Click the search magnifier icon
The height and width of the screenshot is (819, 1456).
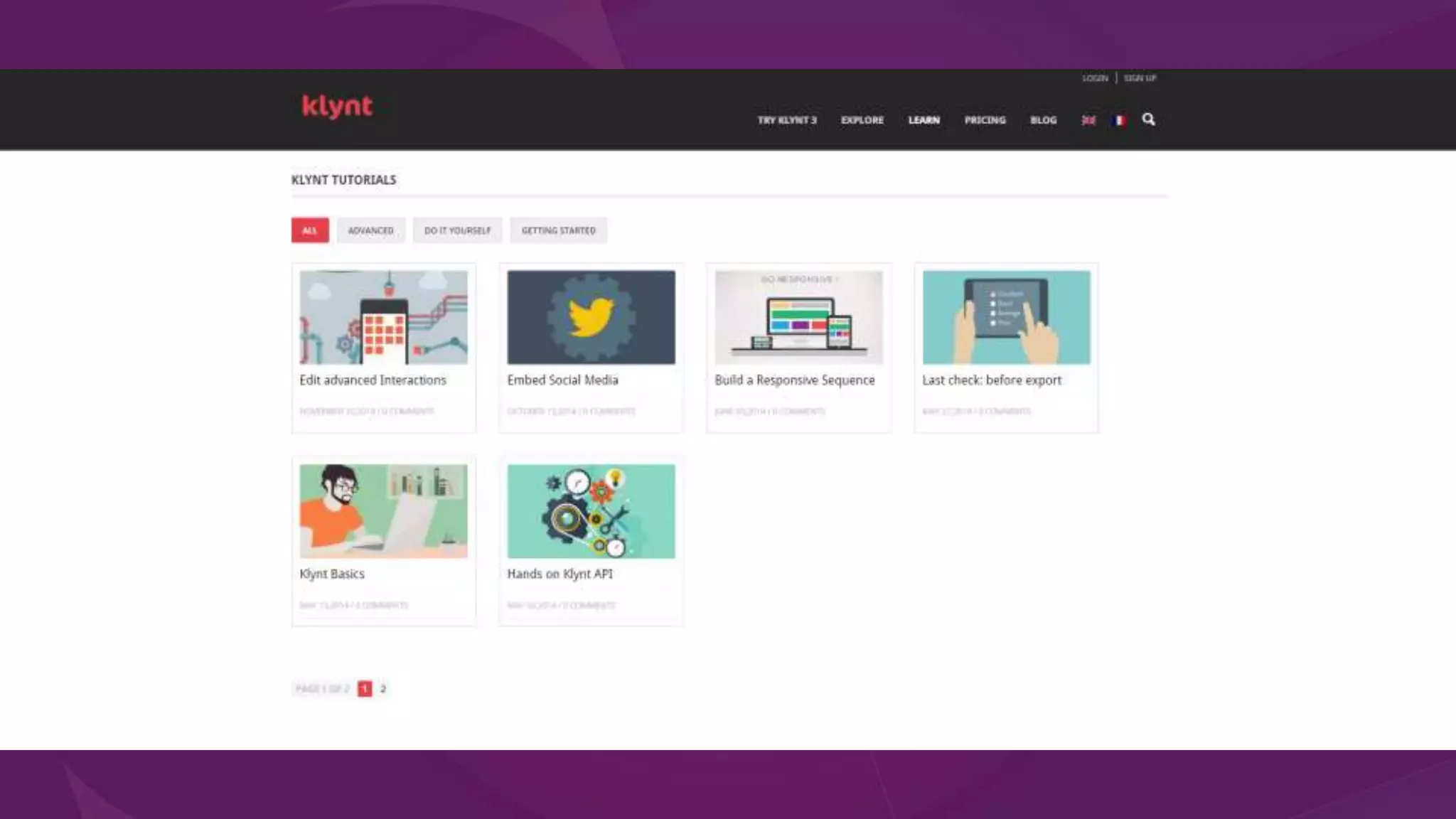tap(1148, 119)
